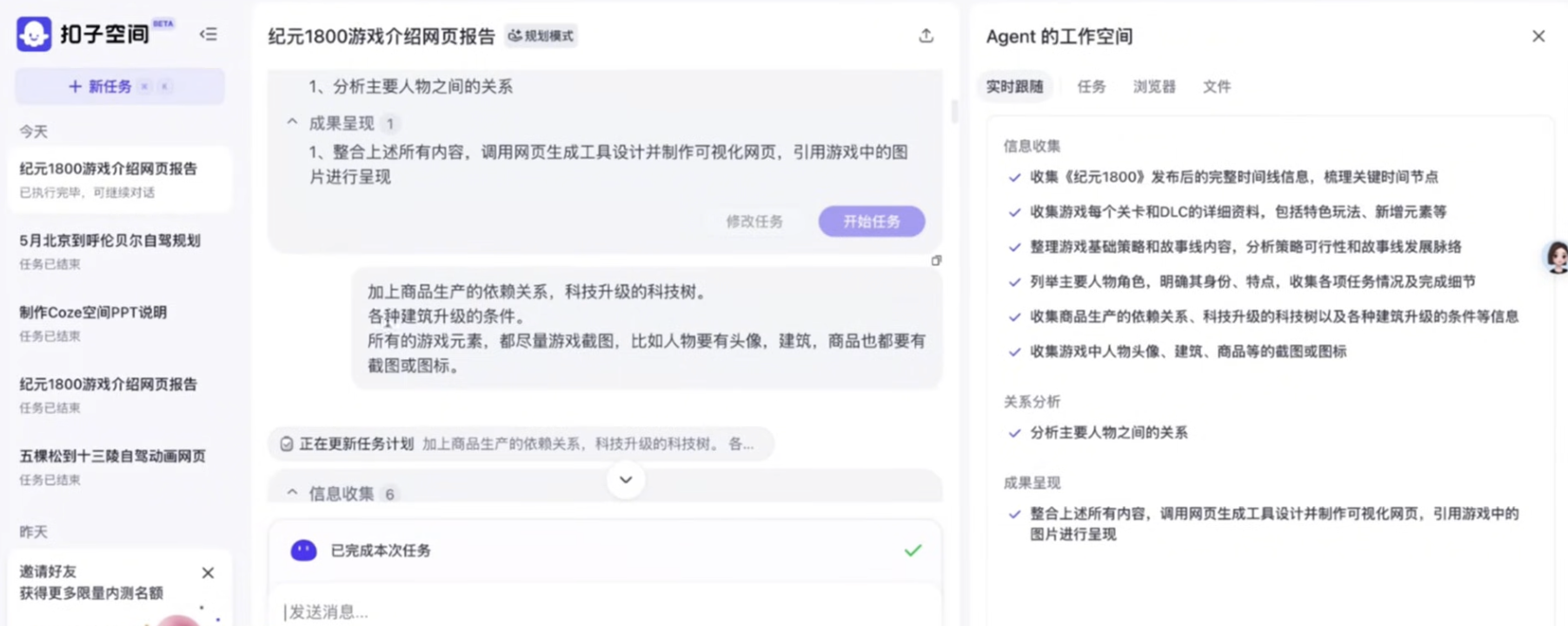Collapse the left sidebar with the toggle icon

coord(208,35)
